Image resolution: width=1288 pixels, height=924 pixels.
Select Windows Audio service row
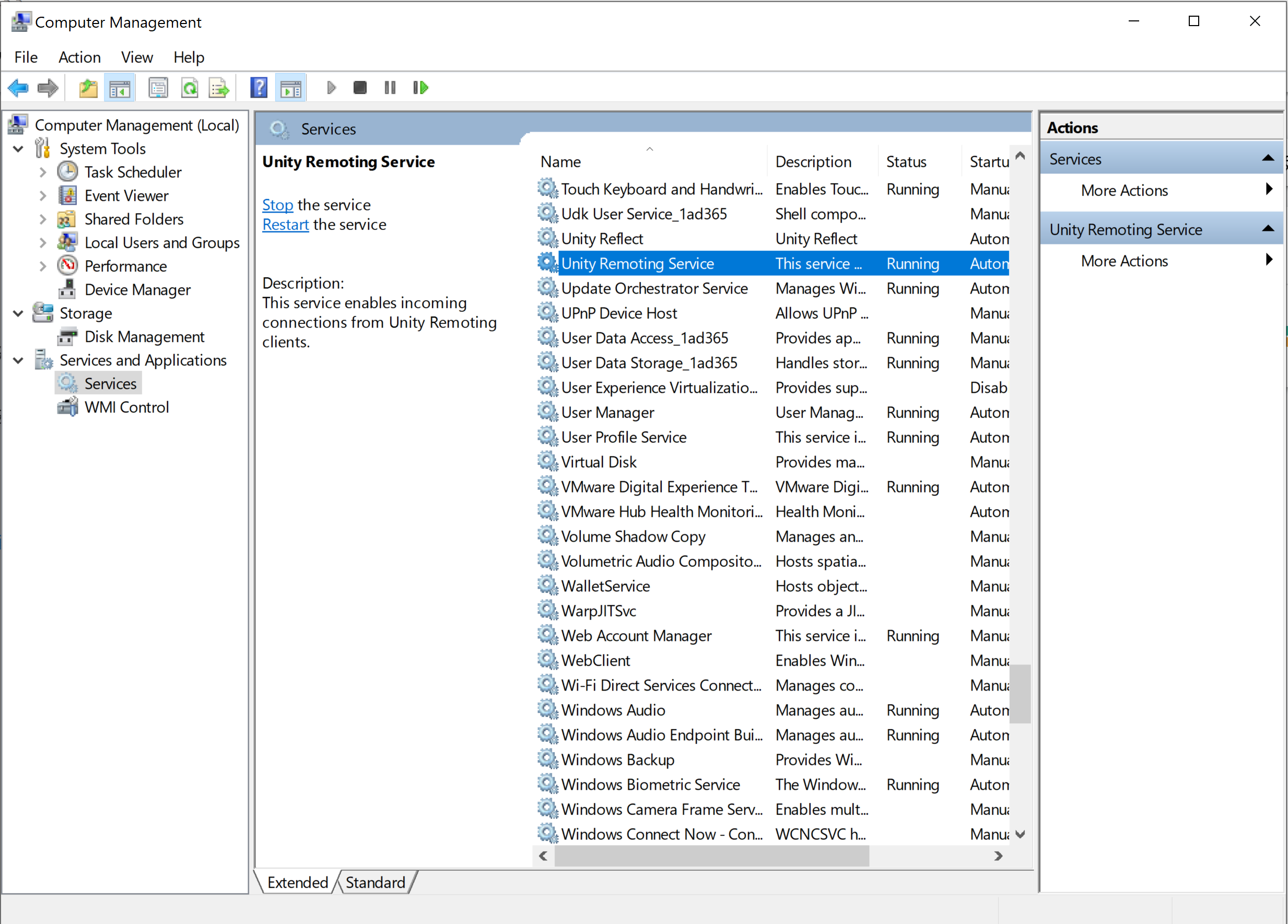(x=613, y=710)
